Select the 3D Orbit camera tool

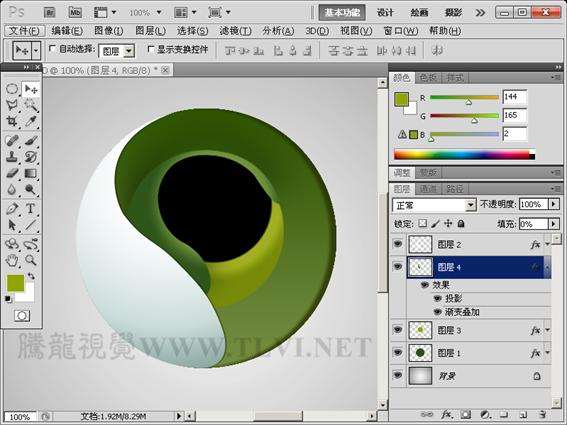click(x=31, y=244)
